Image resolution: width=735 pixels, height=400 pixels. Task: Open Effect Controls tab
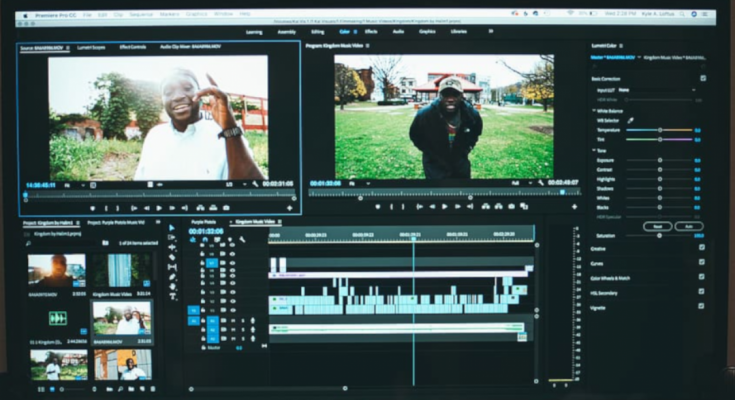pyautogui.click(x=133, y=47)
